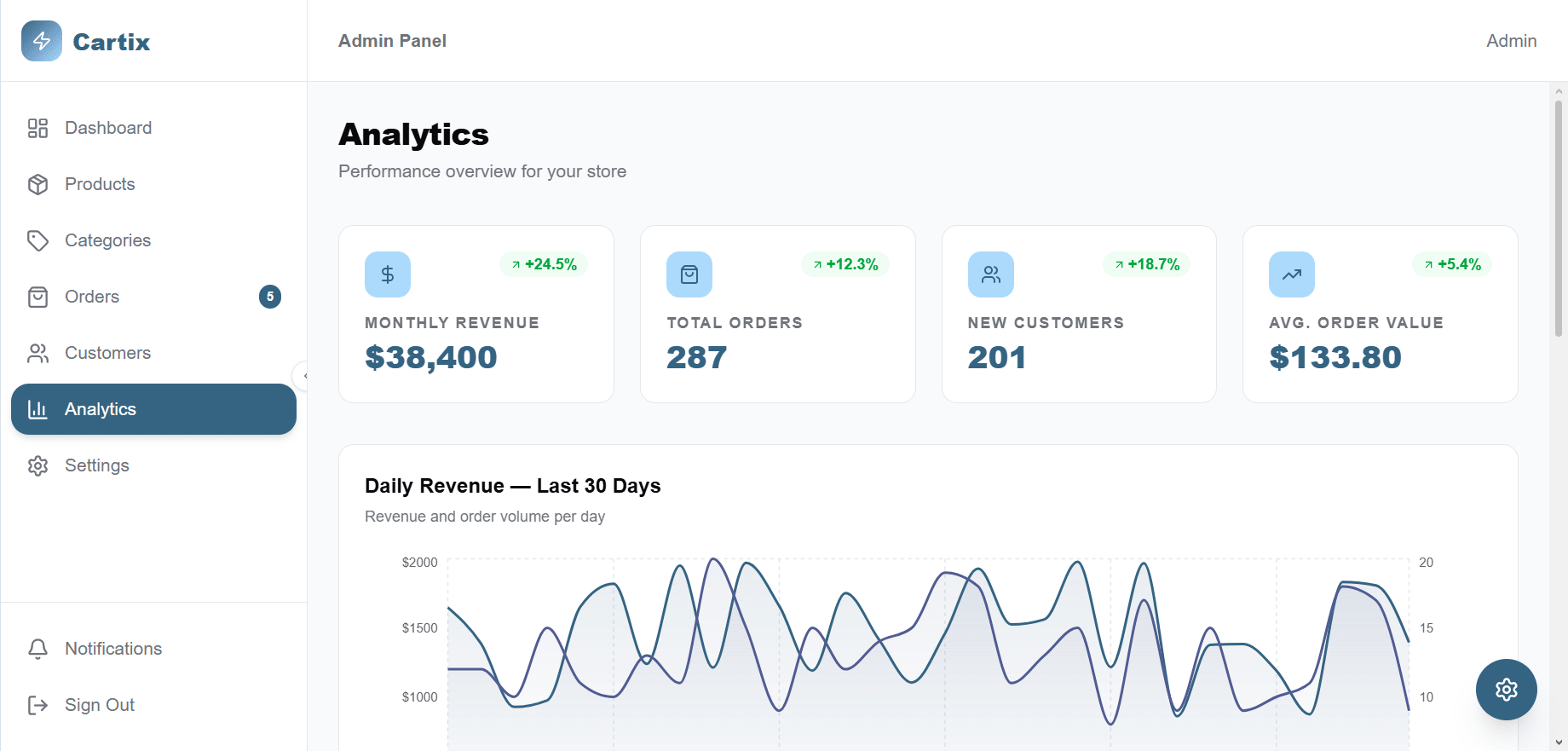Click the $38,400 monthly revenue value
The height and width of the screenshot is (751, 1568).
pos(431,357)
